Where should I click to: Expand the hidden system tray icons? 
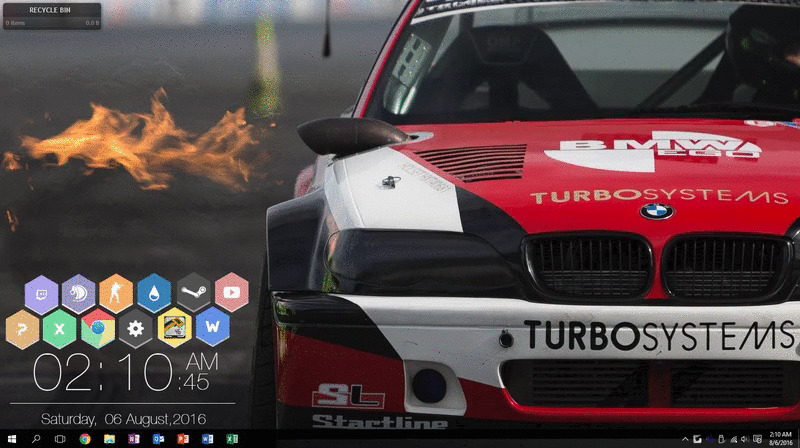685,439
